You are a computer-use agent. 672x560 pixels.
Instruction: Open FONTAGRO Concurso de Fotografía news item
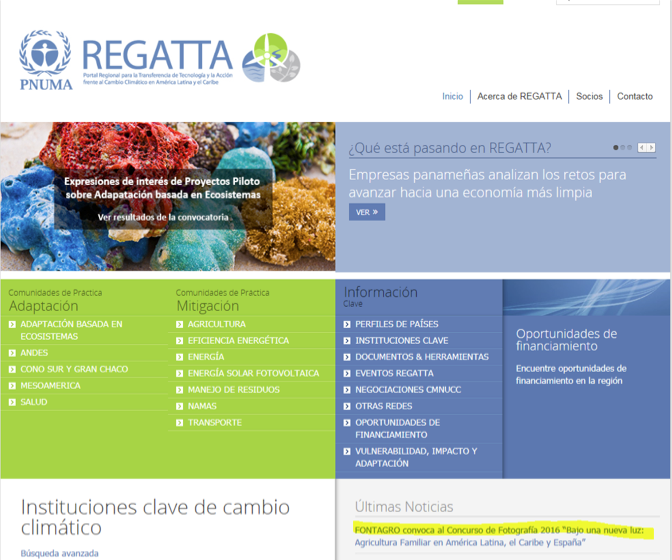(x=499, y=536)
